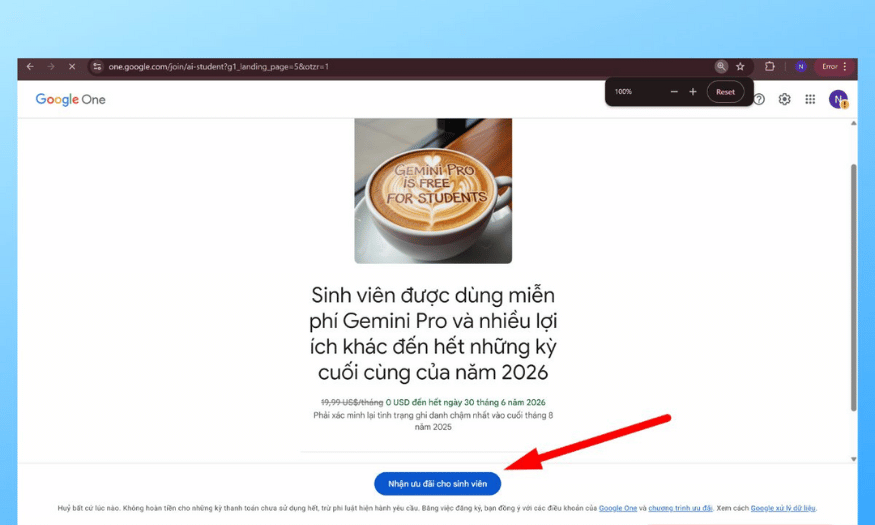This screenshot has width=875, height=525.
Task: Open Chrome profile avatar in the toolbar
Action: (x=801, y=66)
